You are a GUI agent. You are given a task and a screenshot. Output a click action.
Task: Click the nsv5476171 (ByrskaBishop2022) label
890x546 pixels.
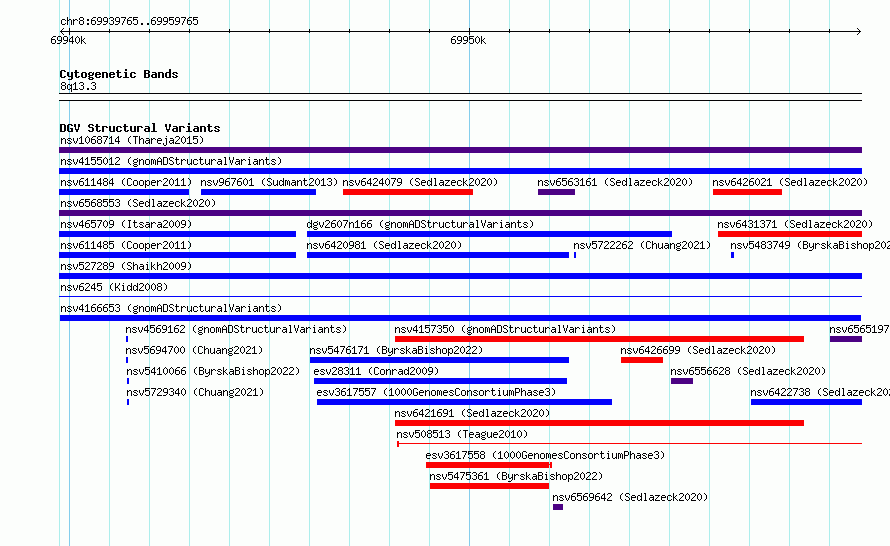396,350
